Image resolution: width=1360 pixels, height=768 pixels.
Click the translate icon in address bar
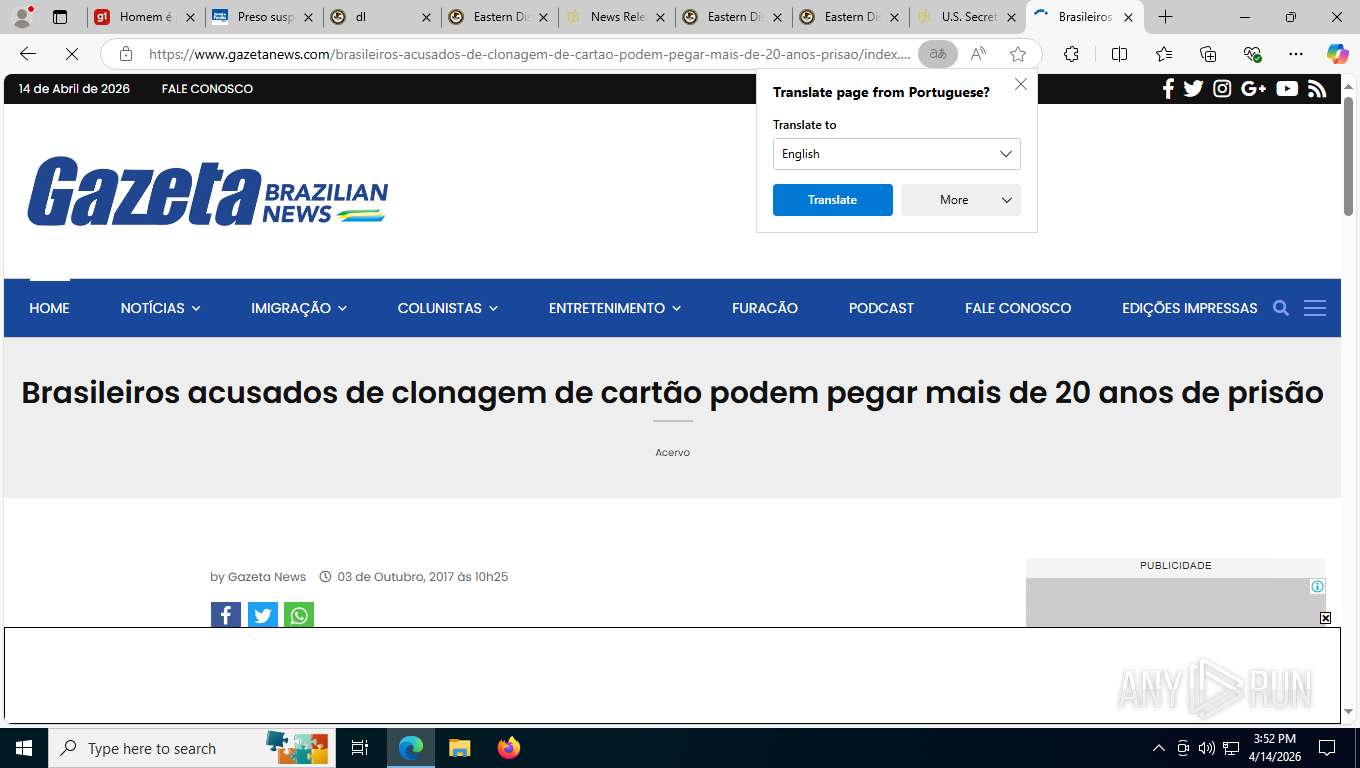pos(937,54)
